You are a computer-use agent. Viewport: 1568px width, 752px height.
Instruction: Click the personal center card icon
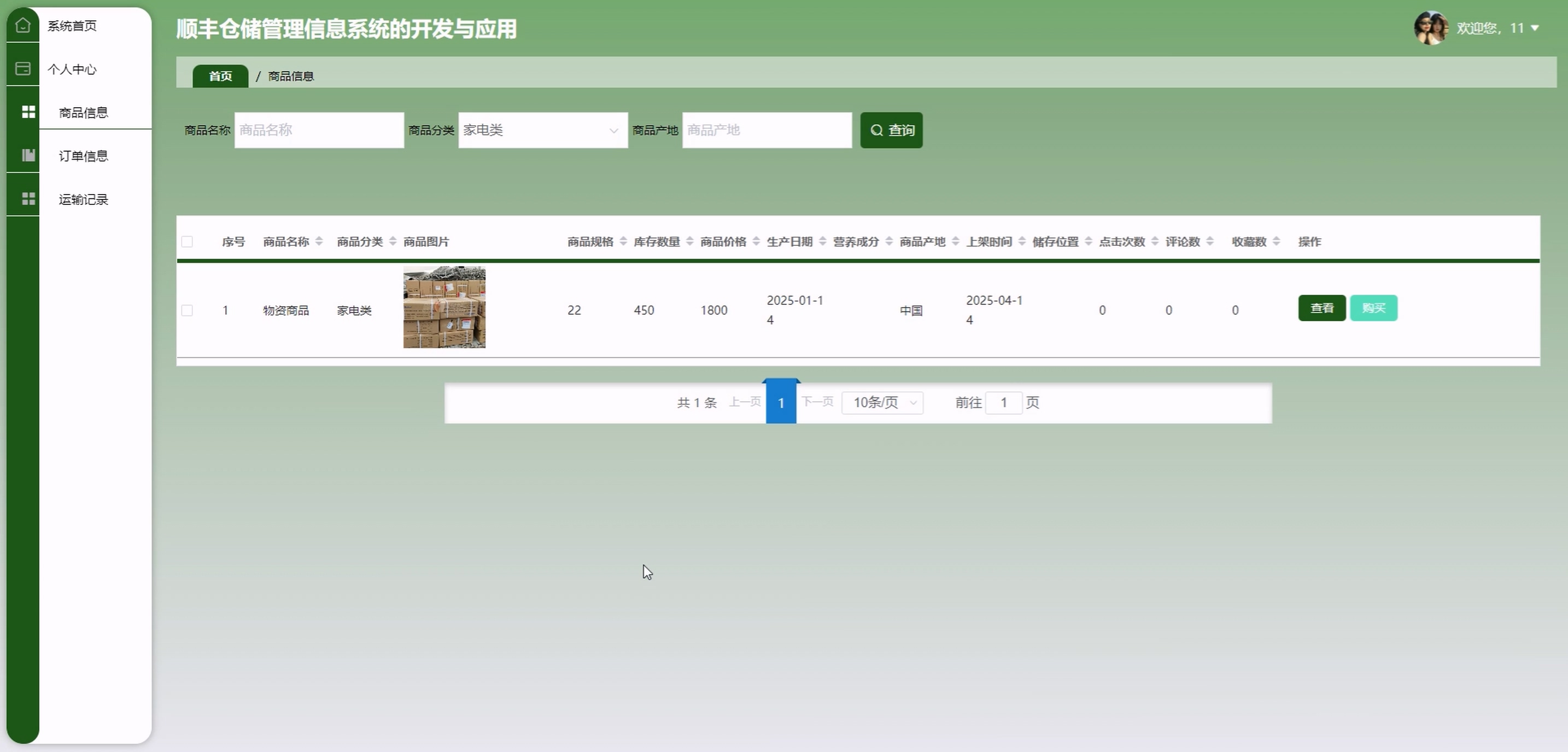(22, 69)
